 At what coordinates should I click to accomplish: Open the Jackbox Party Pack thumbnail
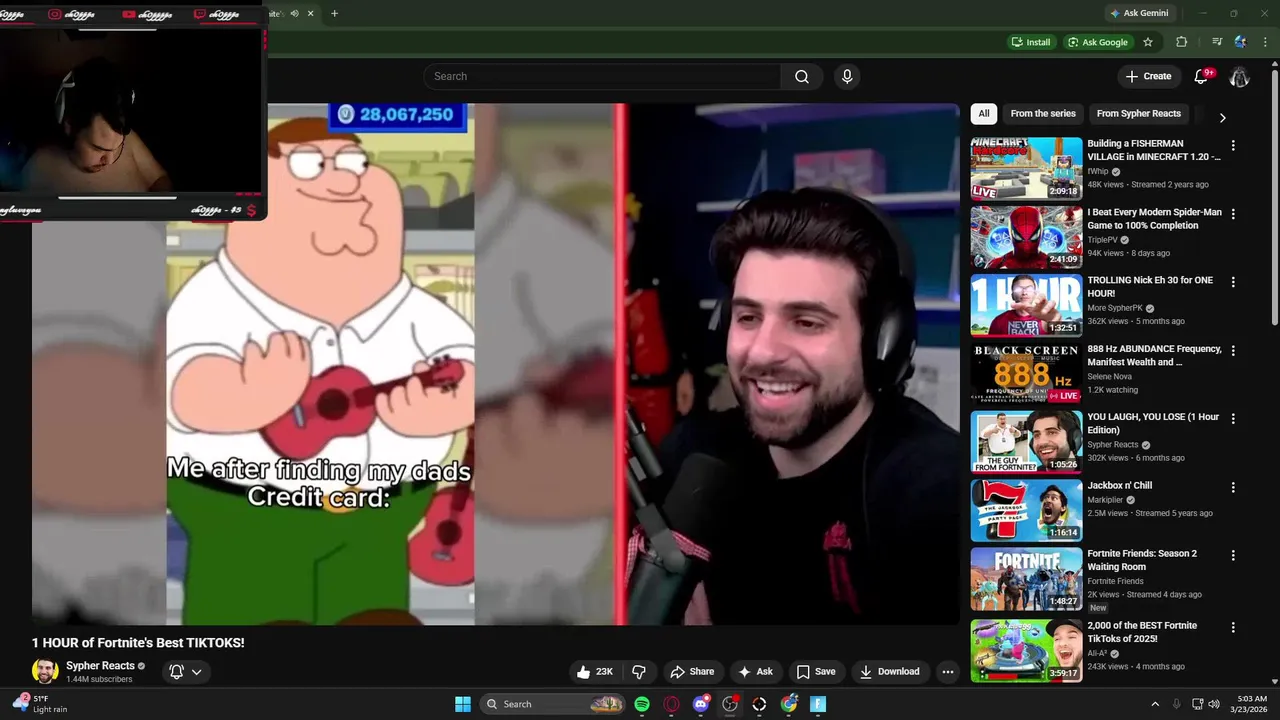tap(1026, 510)
